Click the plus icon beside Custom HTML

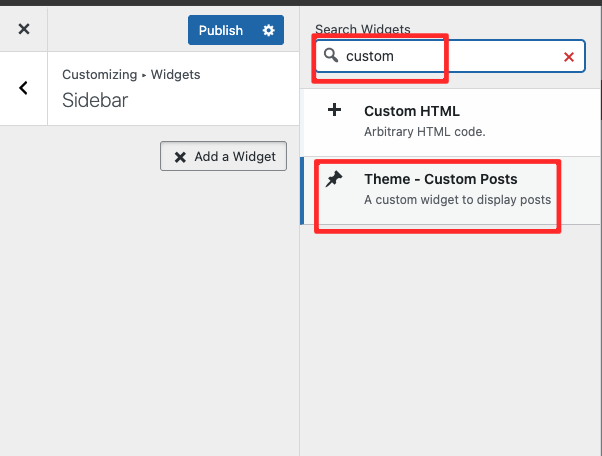tap(335, 111)
